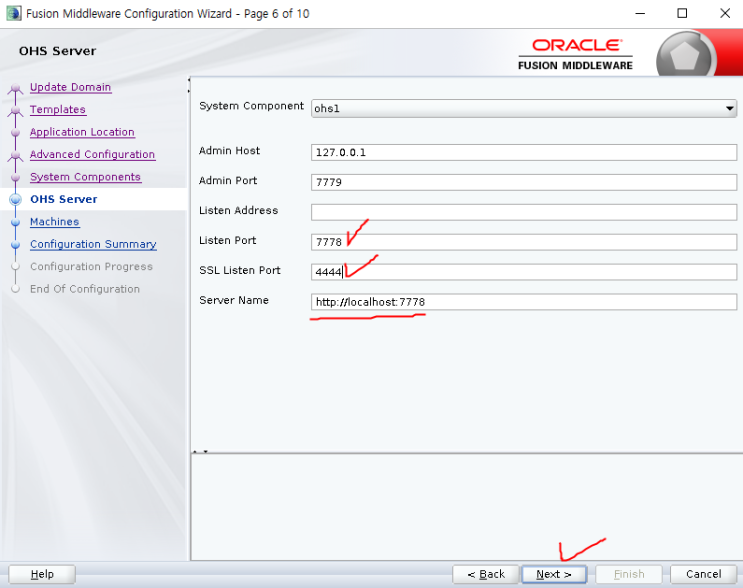Click the Cancel button
Image resolution: width=743 pixels, height=588 pixels.
(x=704, y=574)
